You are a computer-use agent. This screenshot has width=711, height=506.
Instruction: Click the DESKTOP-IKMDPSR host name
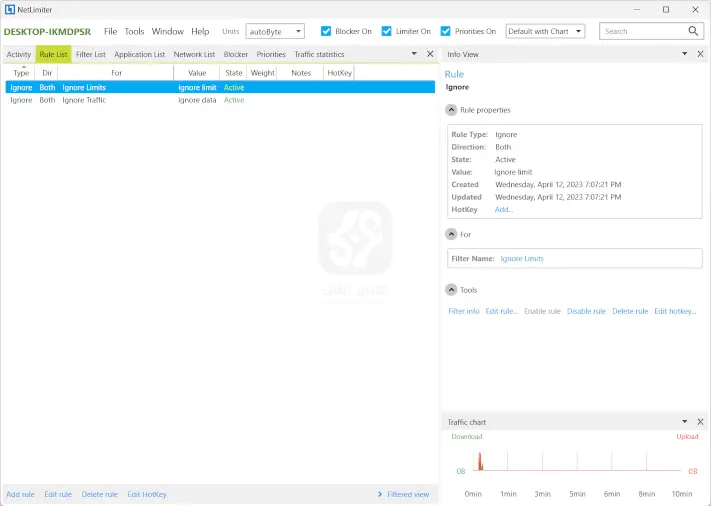47,32
